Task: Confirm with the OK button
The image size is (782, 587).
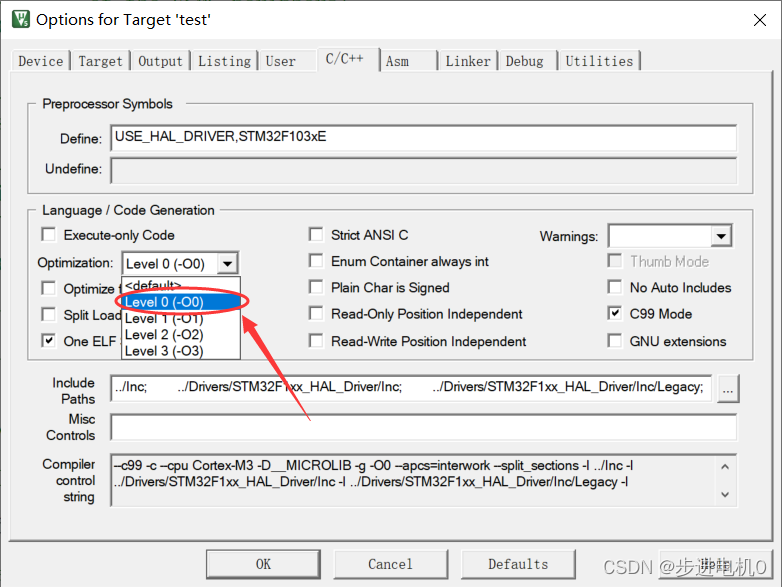Action: point(263,564)
